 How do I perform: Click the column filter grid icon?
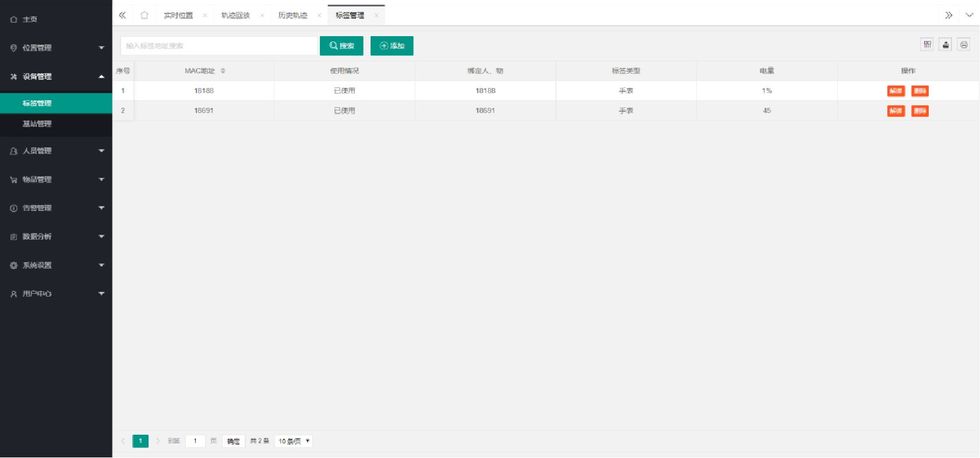coord(927,44)
